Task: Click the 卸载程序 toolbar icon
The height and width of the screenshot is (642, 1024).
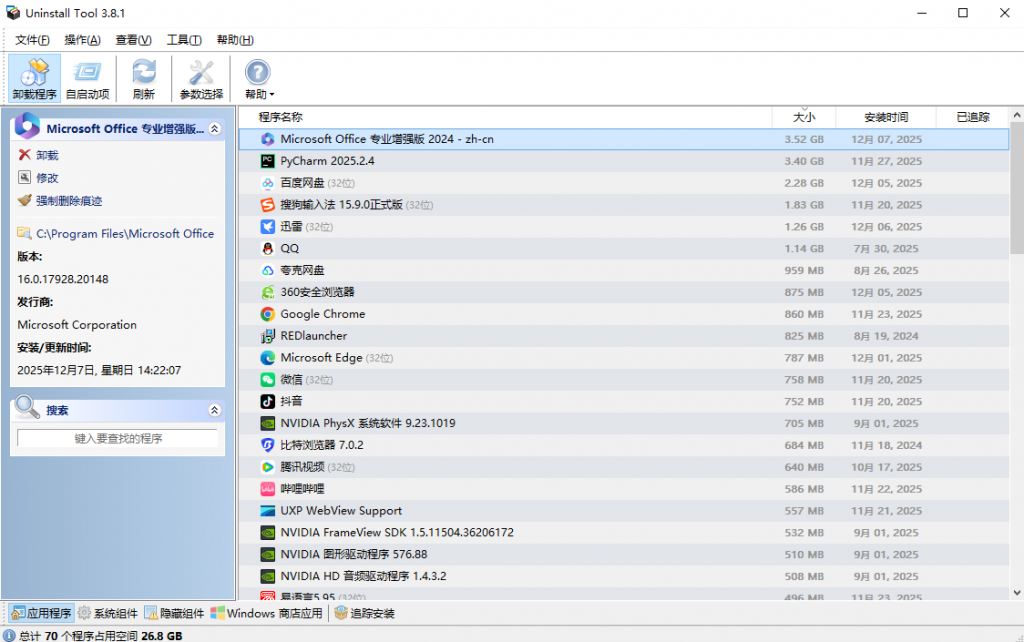Action: pyautogui.click(x=35, y=78)
